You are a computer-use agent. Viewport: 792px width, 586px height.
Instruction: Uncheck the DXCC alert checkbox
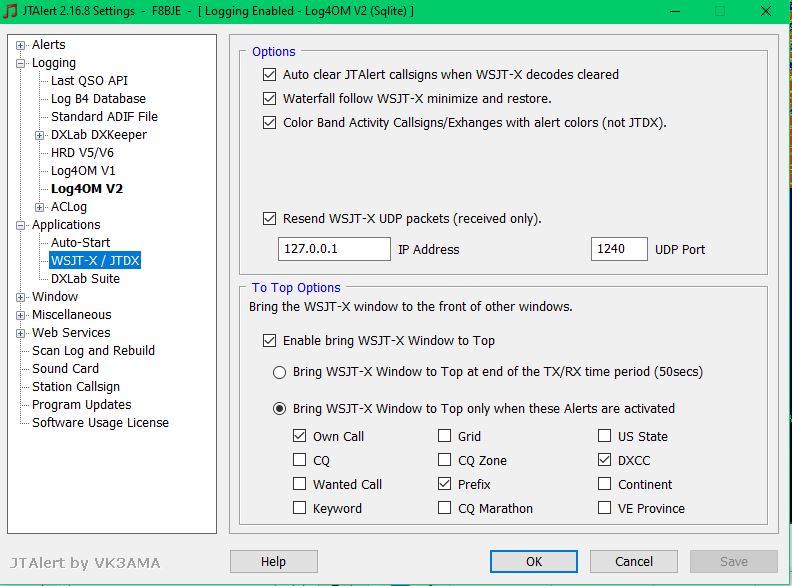[x=605, y=460]
